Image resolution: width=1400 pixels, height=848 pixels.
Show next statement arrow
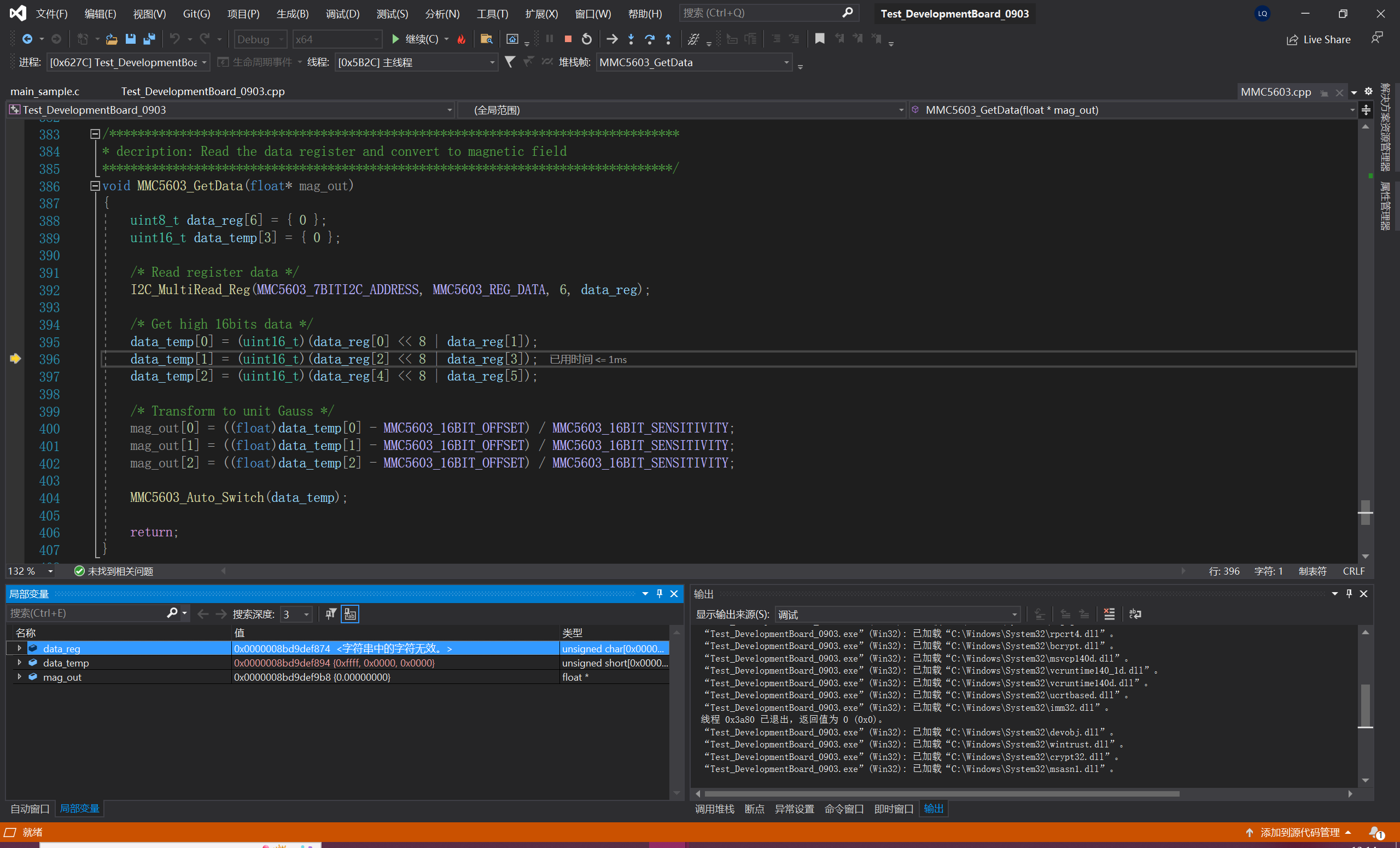(x=612, y=39)
